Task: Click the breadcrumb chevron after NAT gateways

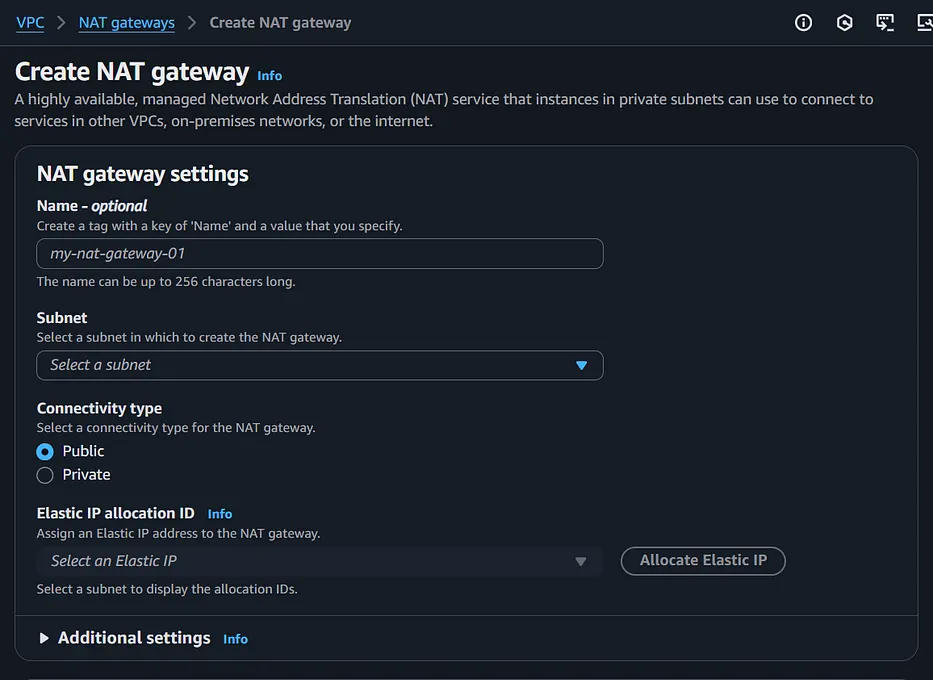Action: [x=192, y=23]
